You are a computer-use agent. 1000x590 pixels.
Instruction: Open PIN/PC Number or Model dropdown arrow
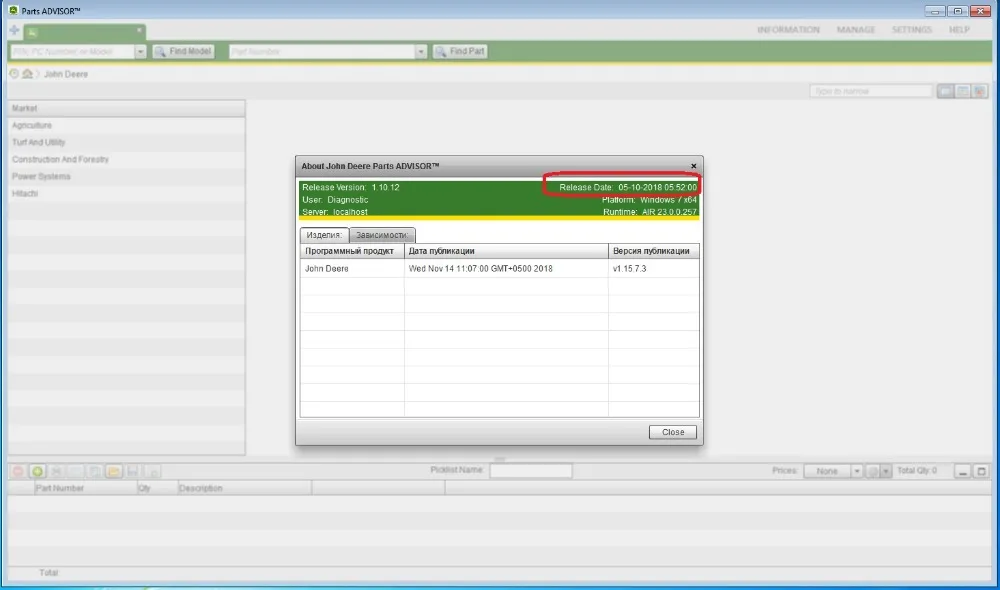(140, 52)
